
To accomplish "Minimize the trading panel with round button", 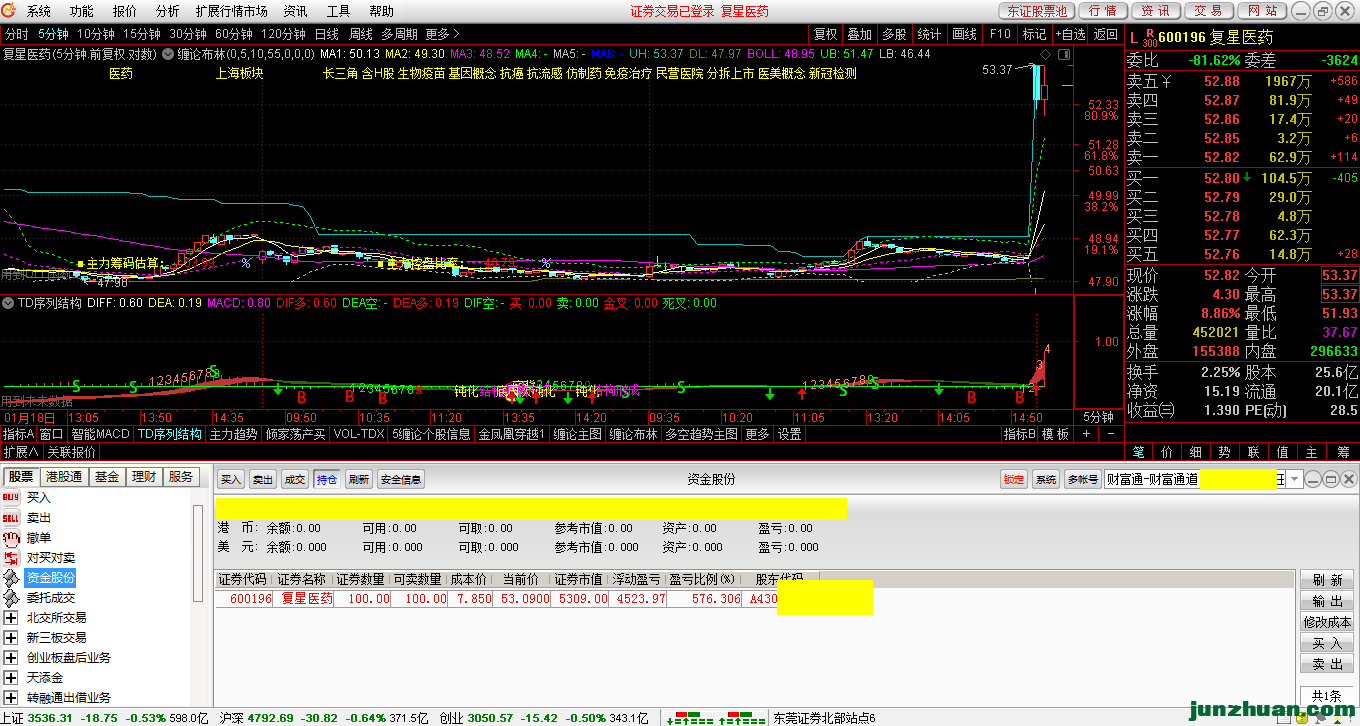I will pos(1315,479).
